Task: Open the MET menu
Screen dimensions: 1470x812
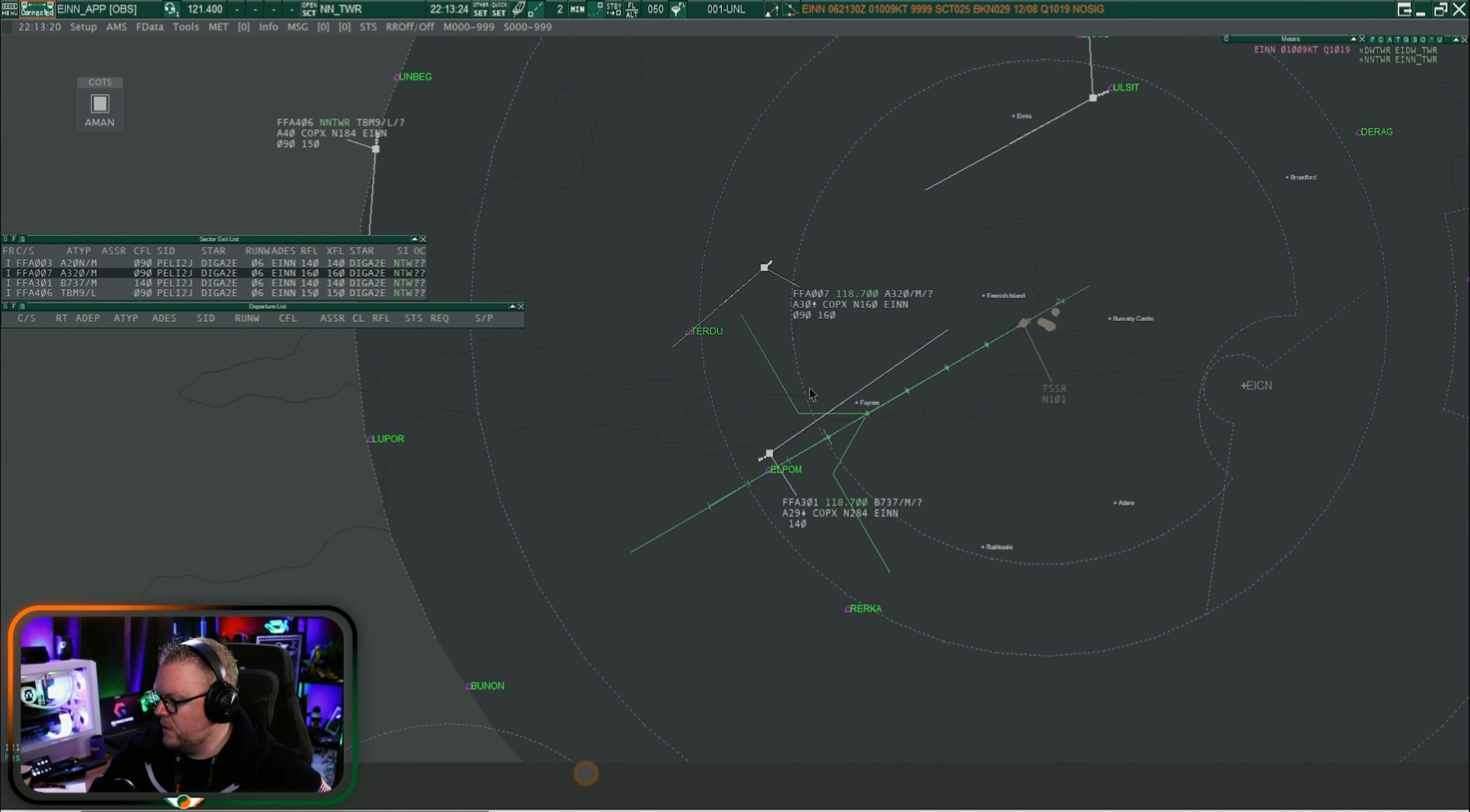Action: pyautogui.click(x=218, y=26)
